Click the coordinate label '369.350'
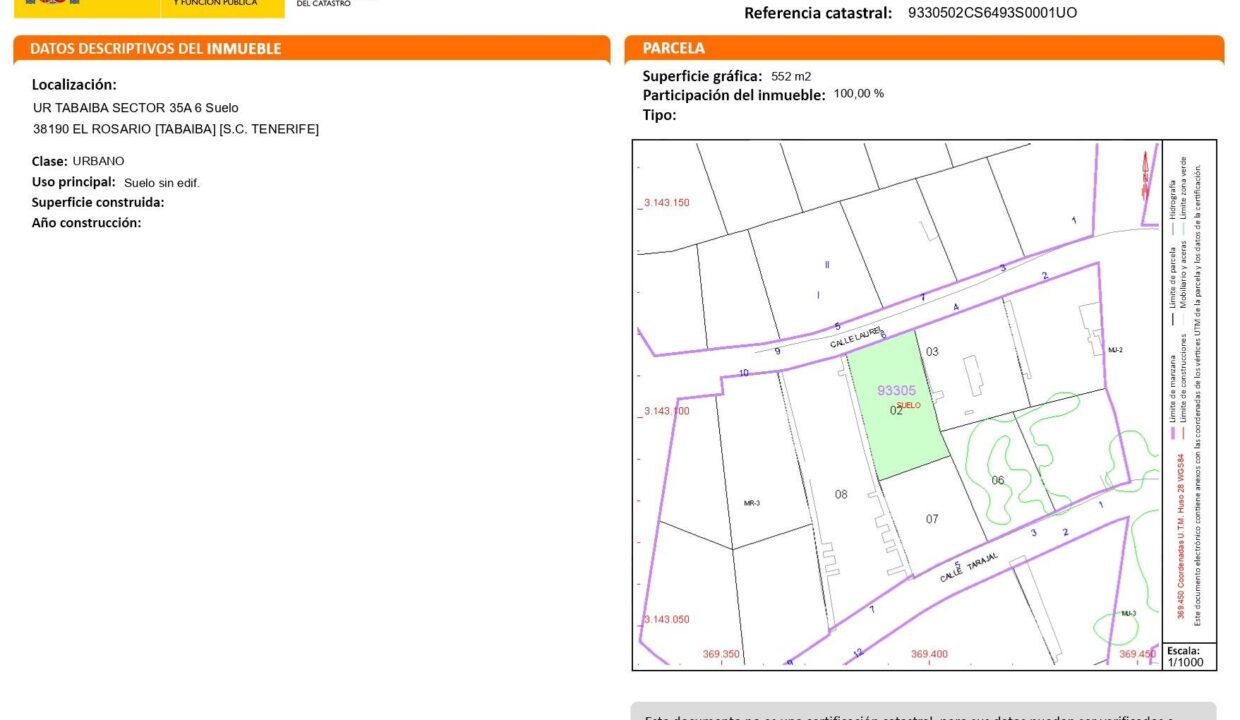 point(721,654)
